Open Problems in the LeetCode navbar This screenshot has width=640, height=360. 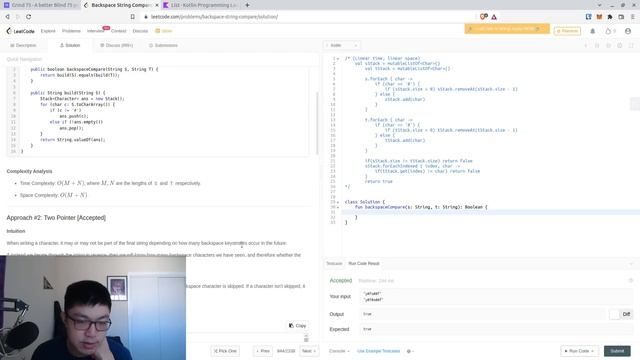[71, 31]
